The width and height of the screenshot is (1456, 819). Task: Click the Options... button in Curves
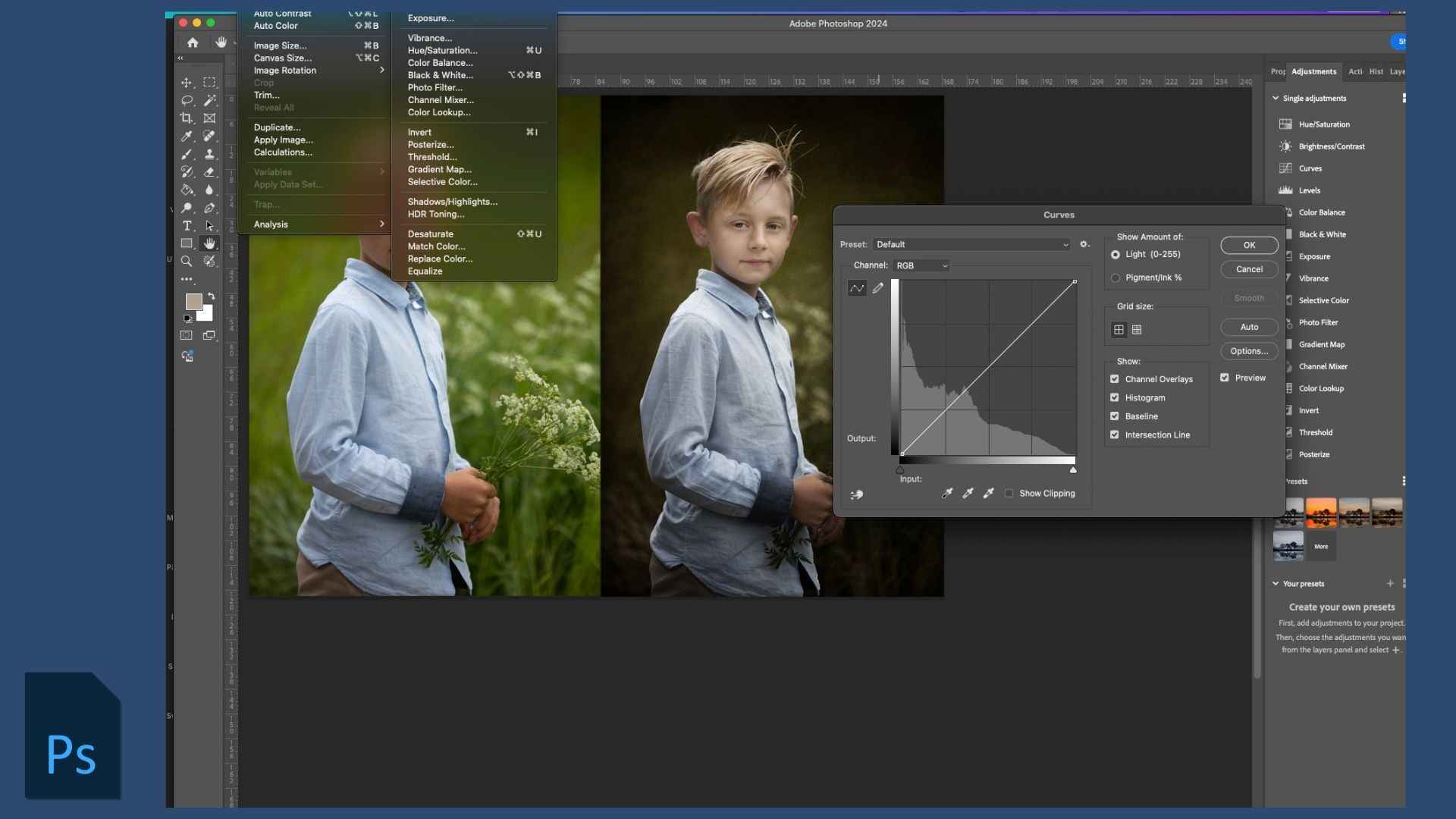[x=1249, y=351]
